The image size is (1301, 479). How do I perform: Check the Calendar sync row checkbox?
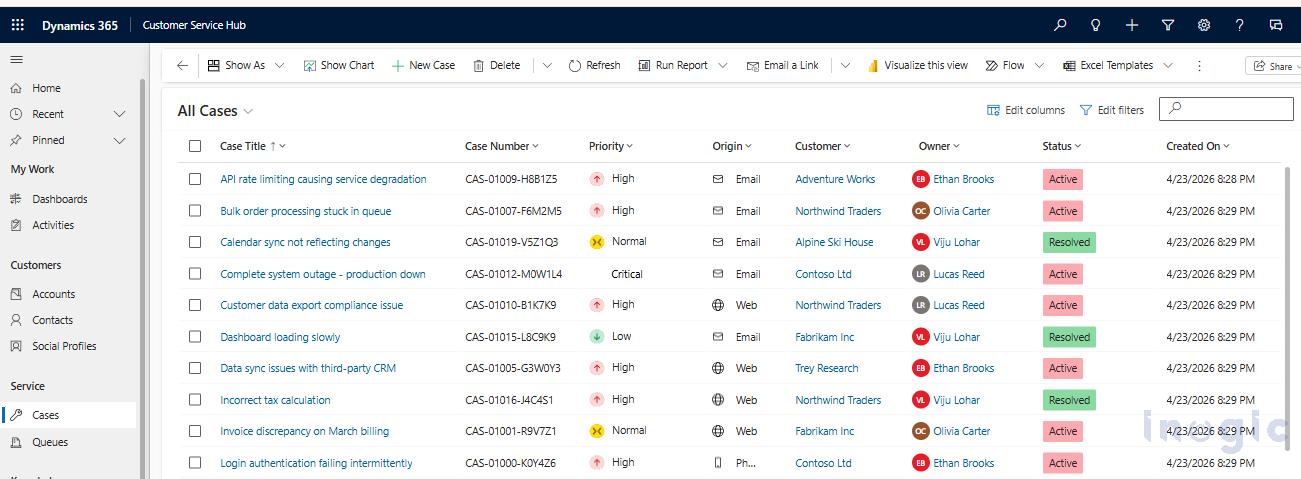(195, 242)
